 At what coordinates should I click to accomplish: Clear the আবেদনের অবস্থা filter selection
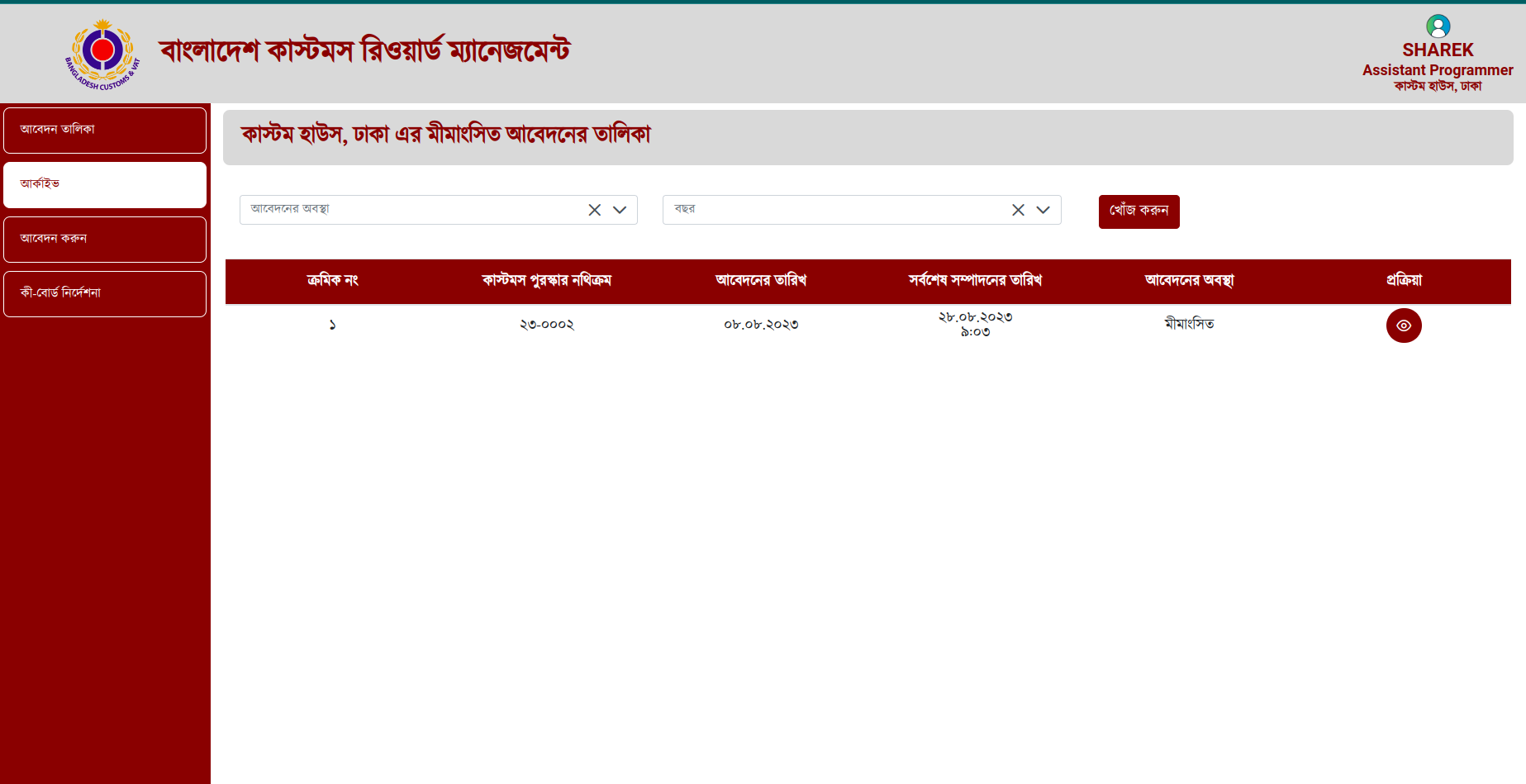(594, 210)
